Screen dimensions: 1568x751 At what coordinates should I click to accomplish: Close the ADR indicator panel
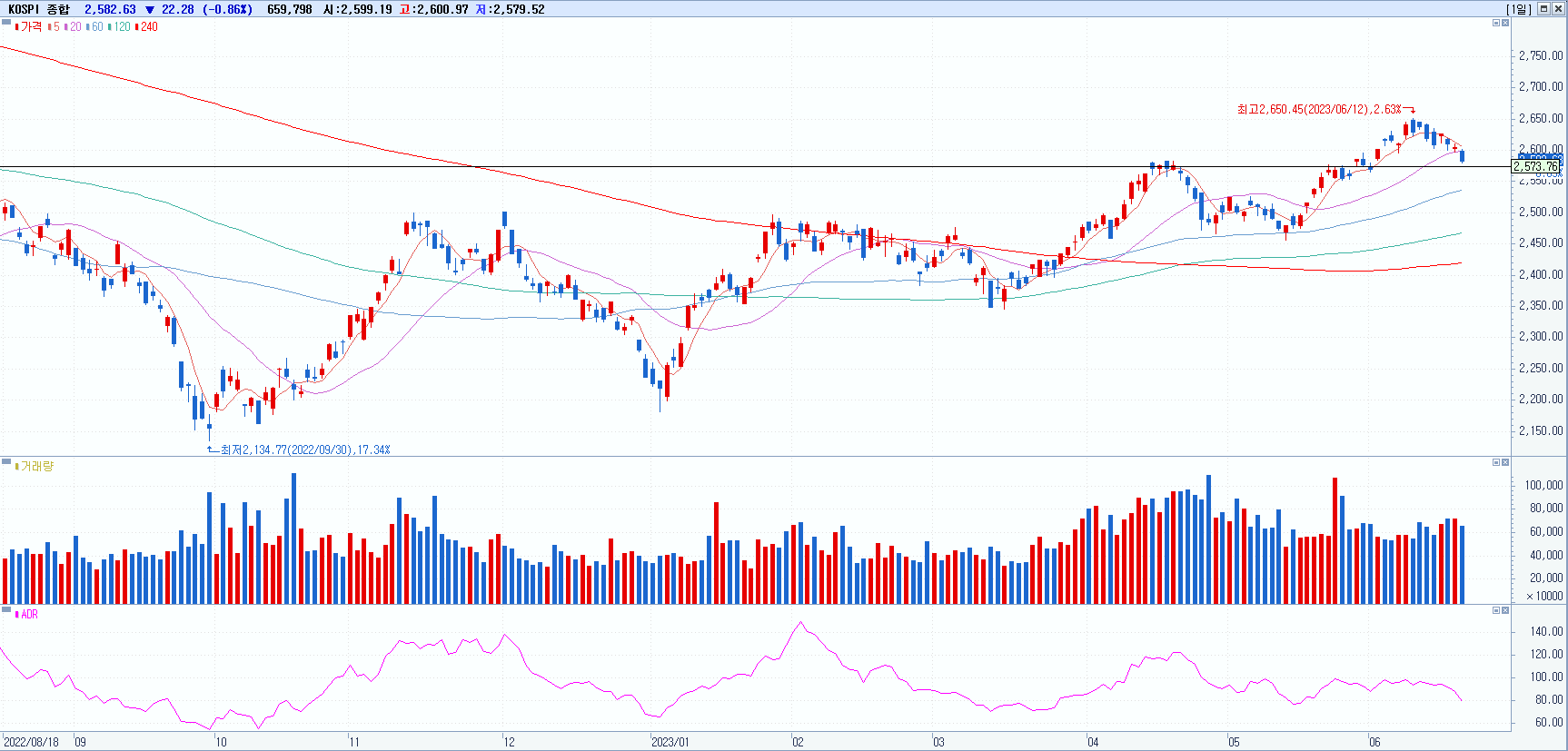point(1505,610)
